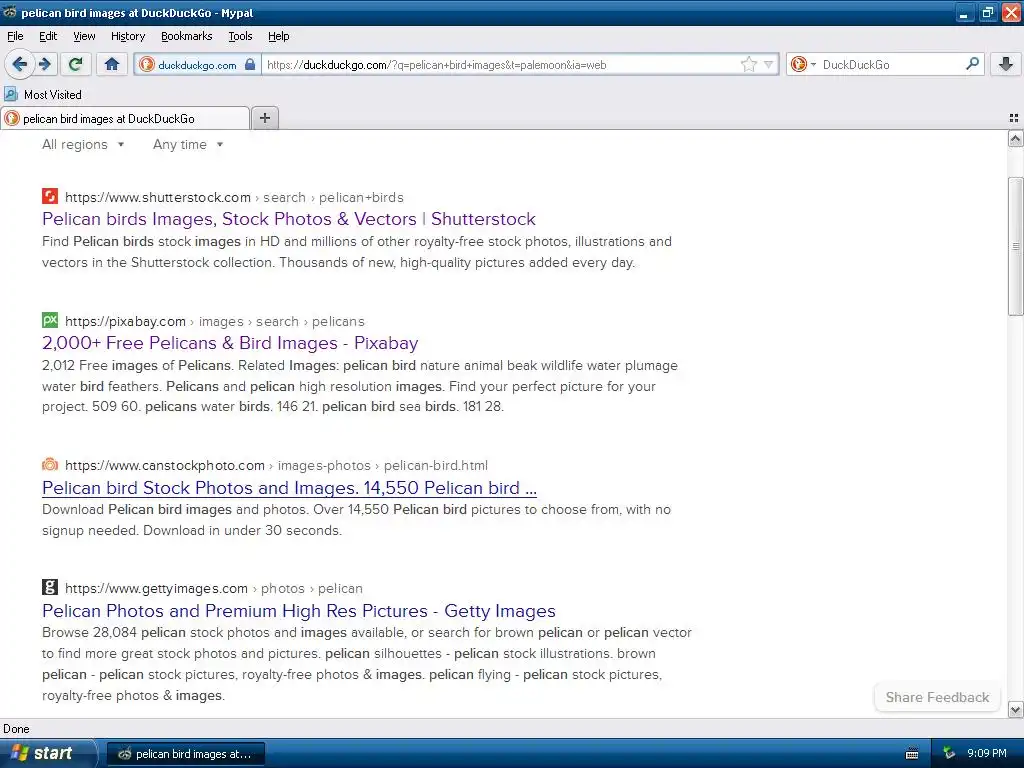Open the View menu
Image resolution: width=1024 pixels, height=768 pixels.
pyautogui.click(x=84, y=36)
